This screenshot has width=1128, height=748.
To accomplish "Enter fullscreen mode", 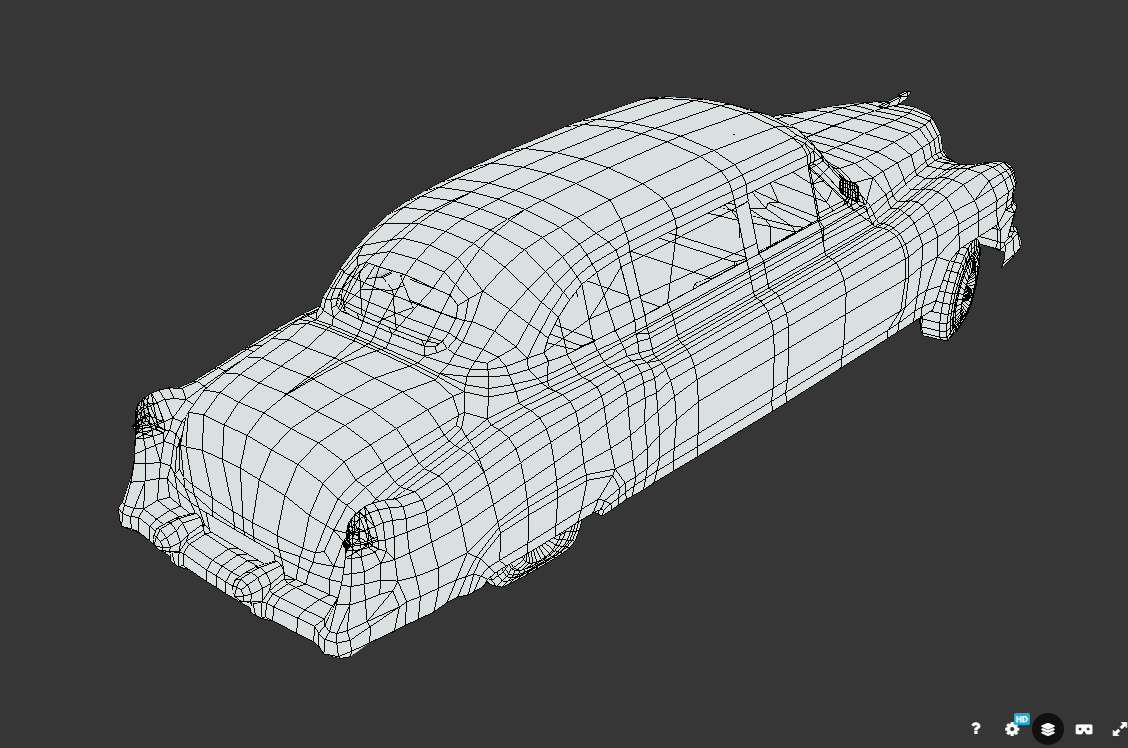I will 1119,729.
